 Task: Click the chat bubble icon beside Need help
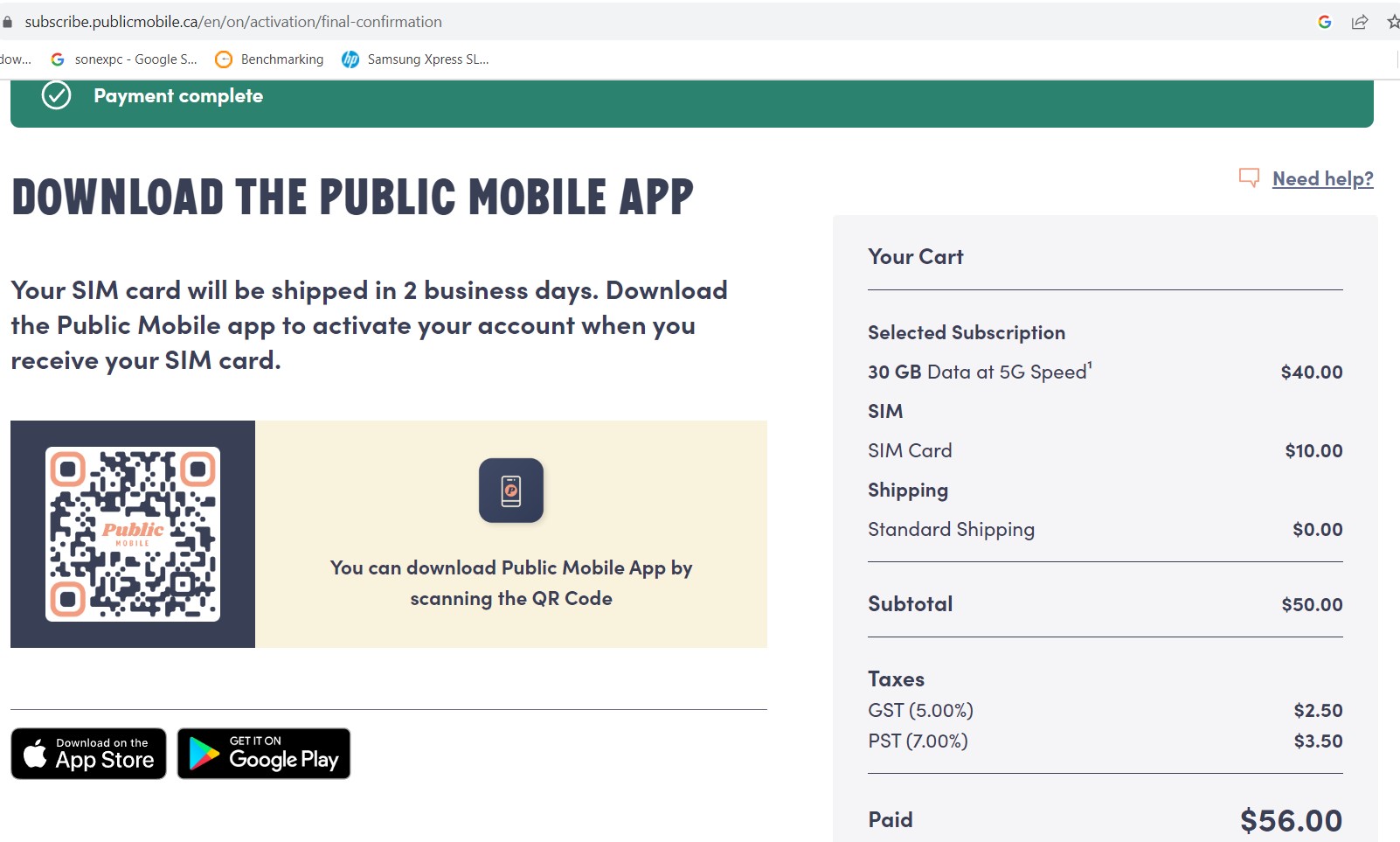(x=1249, y=178)
